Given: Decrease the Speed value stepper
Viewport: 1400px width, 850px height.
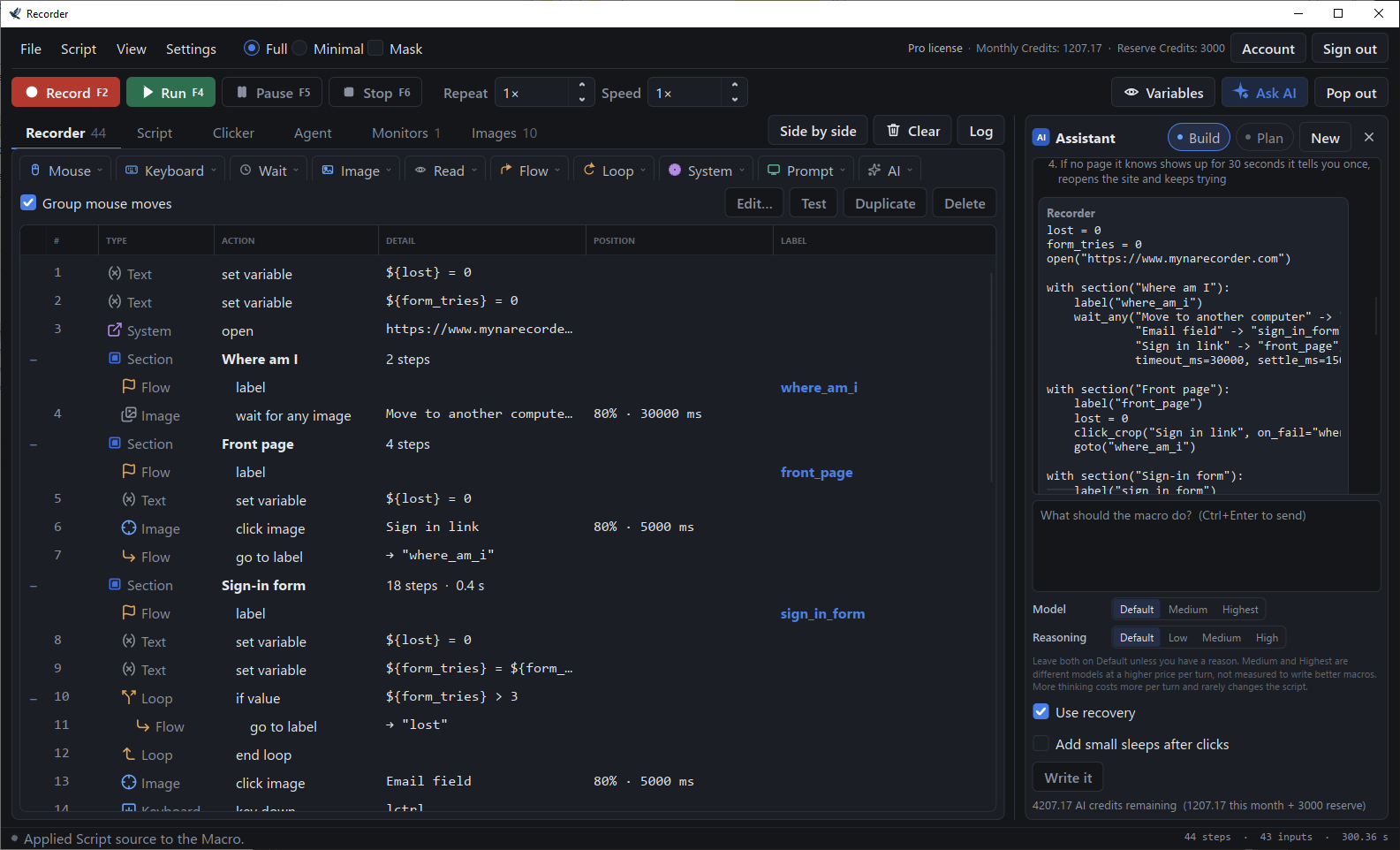Looking at the screenshot, I should (x=734, y=99).
